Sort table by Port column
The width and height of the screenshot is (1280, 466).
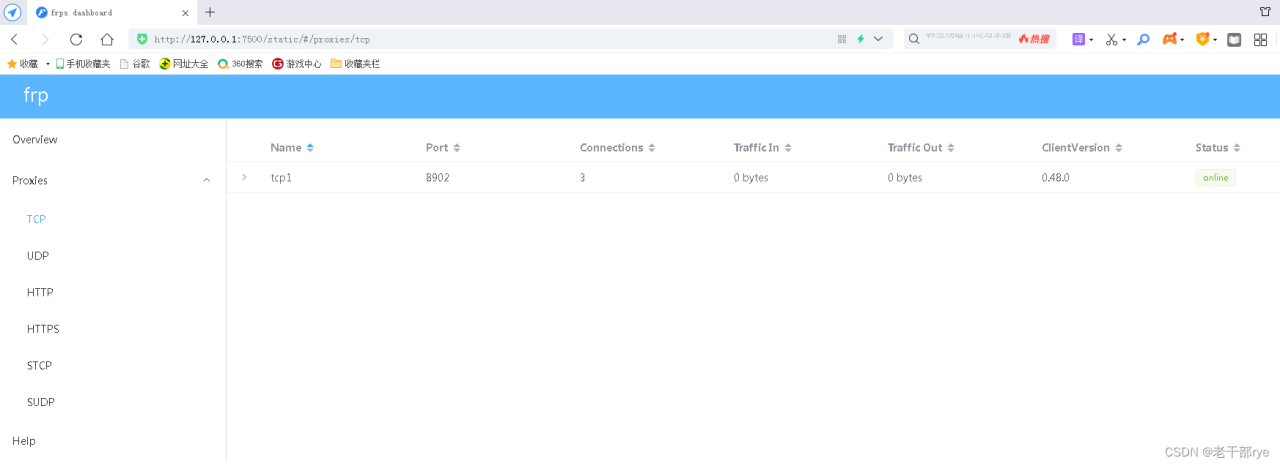pyautogui.click(x=443, y=147)
